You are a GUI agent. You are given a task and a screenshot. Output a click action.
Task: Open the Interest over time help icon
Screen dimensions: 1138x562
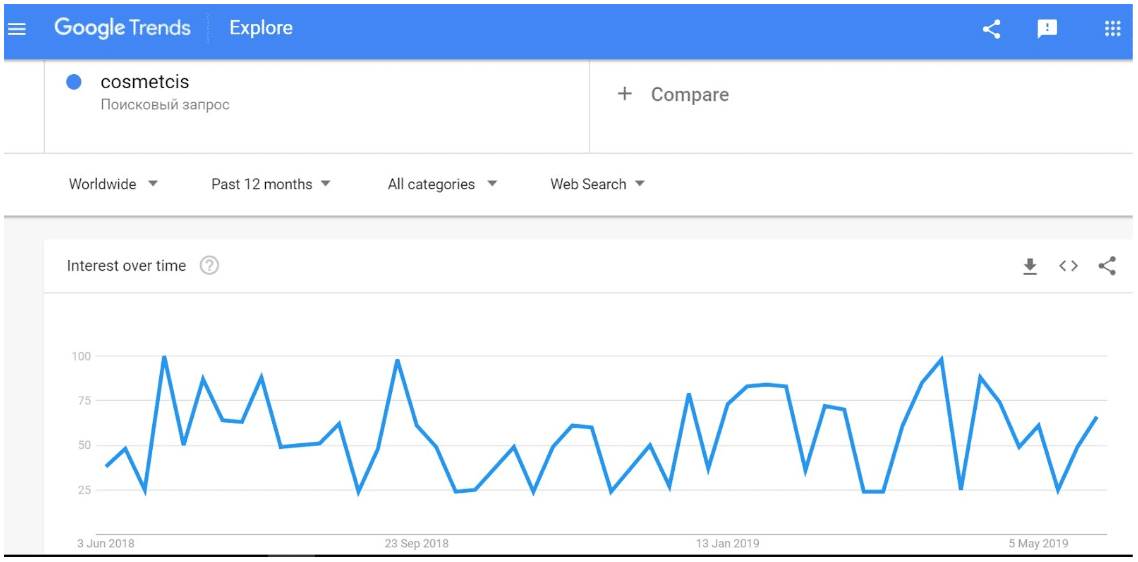point(209,266)
